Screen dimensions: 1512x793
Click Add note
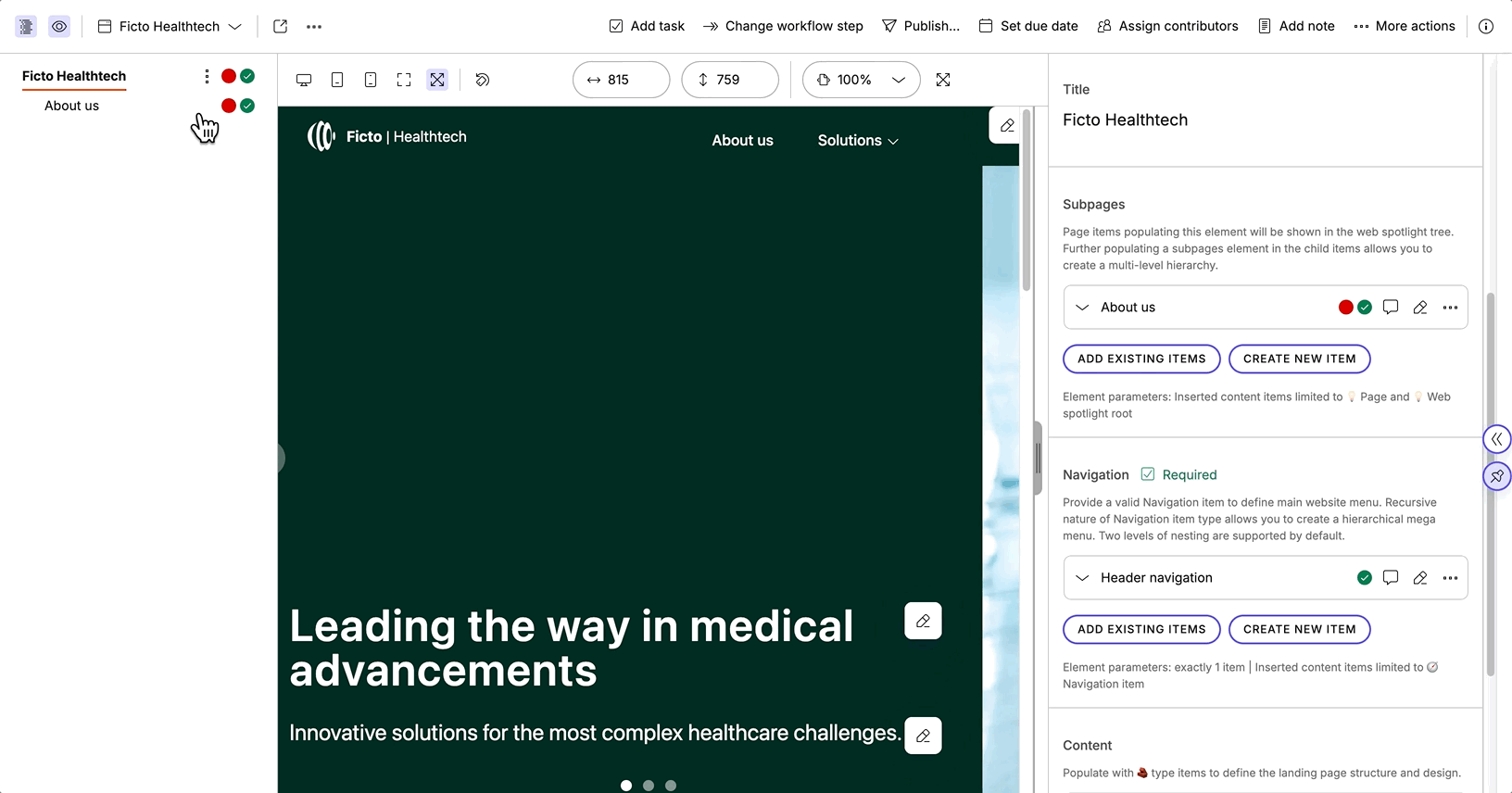click(1296, 26)
